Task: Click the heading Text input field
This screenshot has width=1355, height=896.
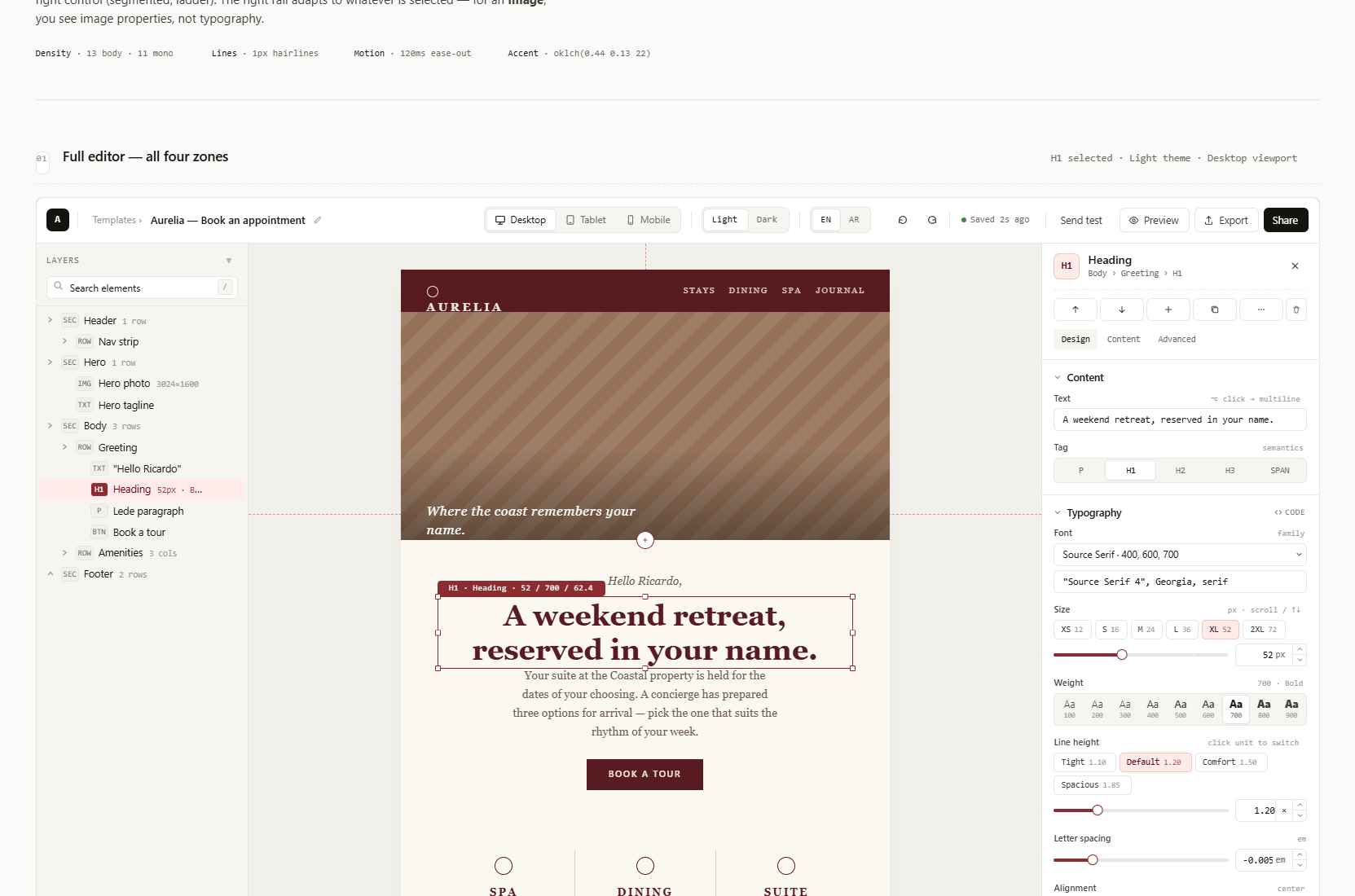Action: click(1180, 419)
